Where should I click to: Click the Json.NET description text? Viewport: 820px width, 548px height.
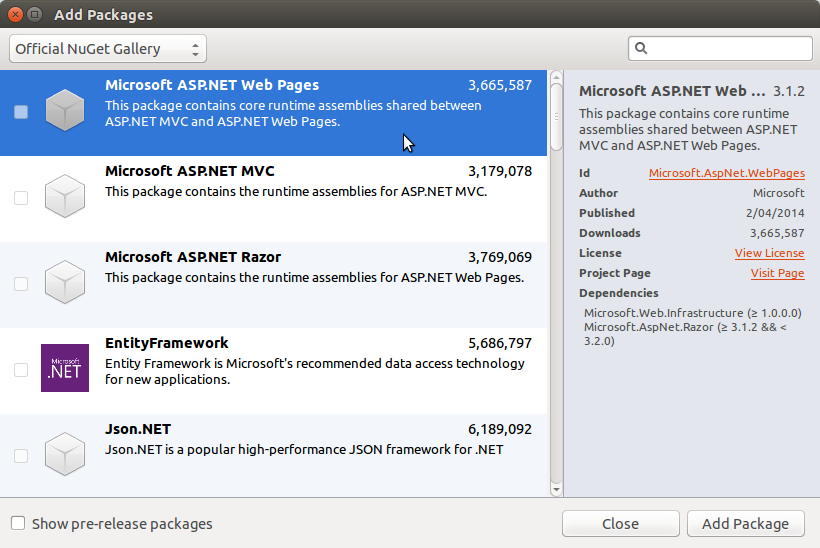coord(304,450)
